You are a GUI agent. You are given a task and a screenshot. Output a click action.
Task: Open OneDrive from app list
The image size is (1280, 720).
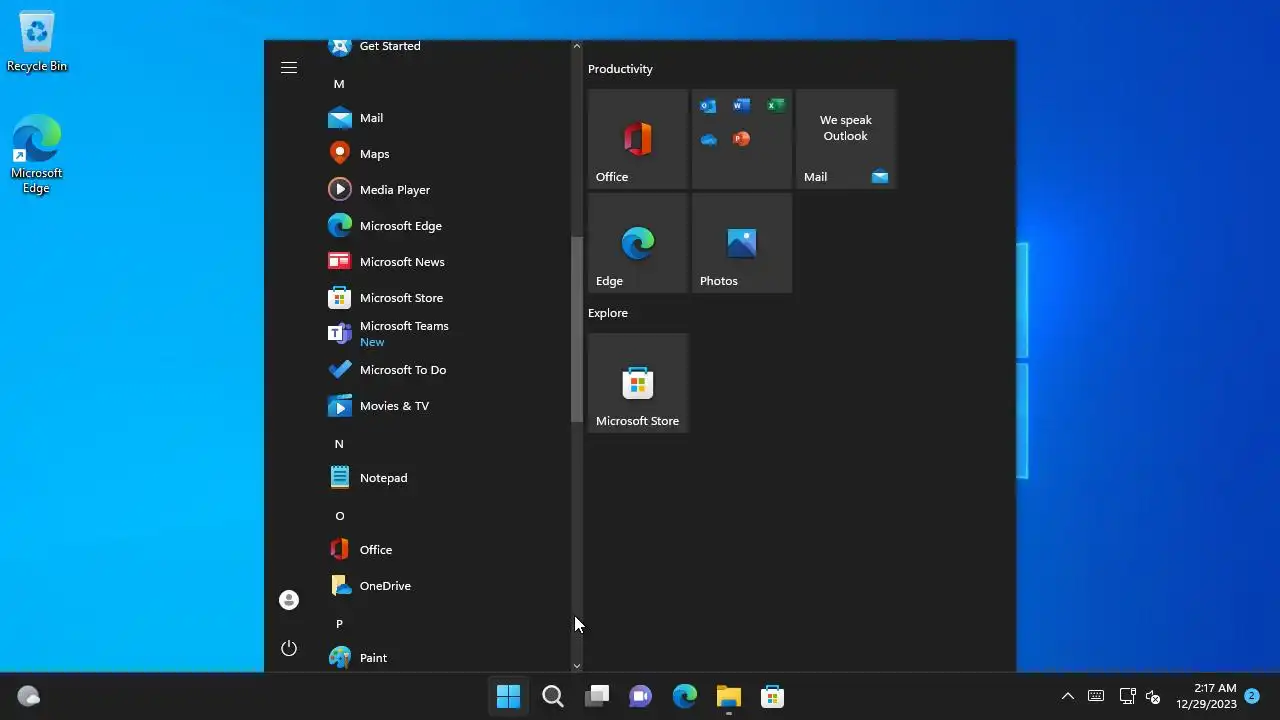coord(446,586)
